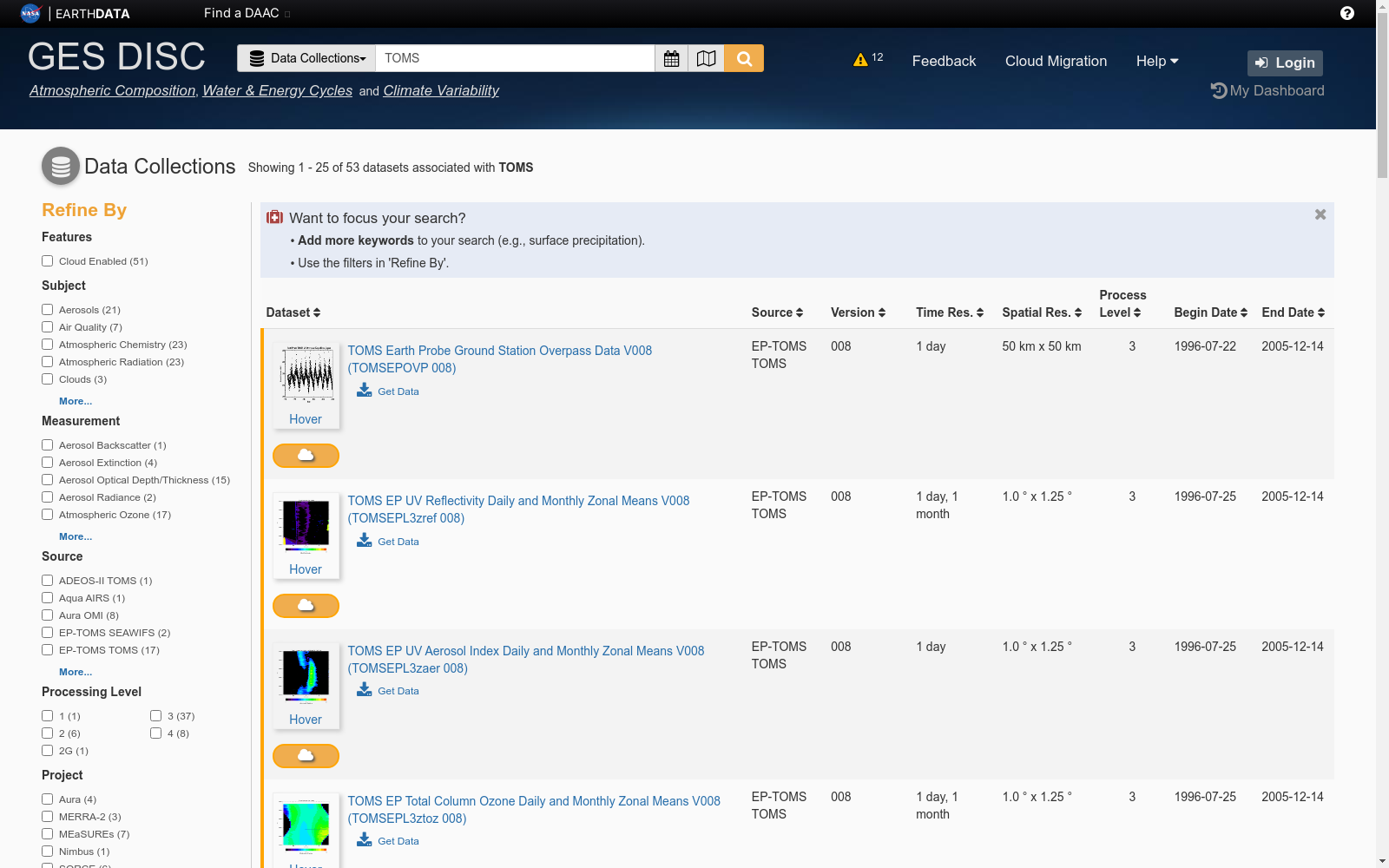
Task: Click the Data Collections database icon heading
Action: tap(61, 166)
